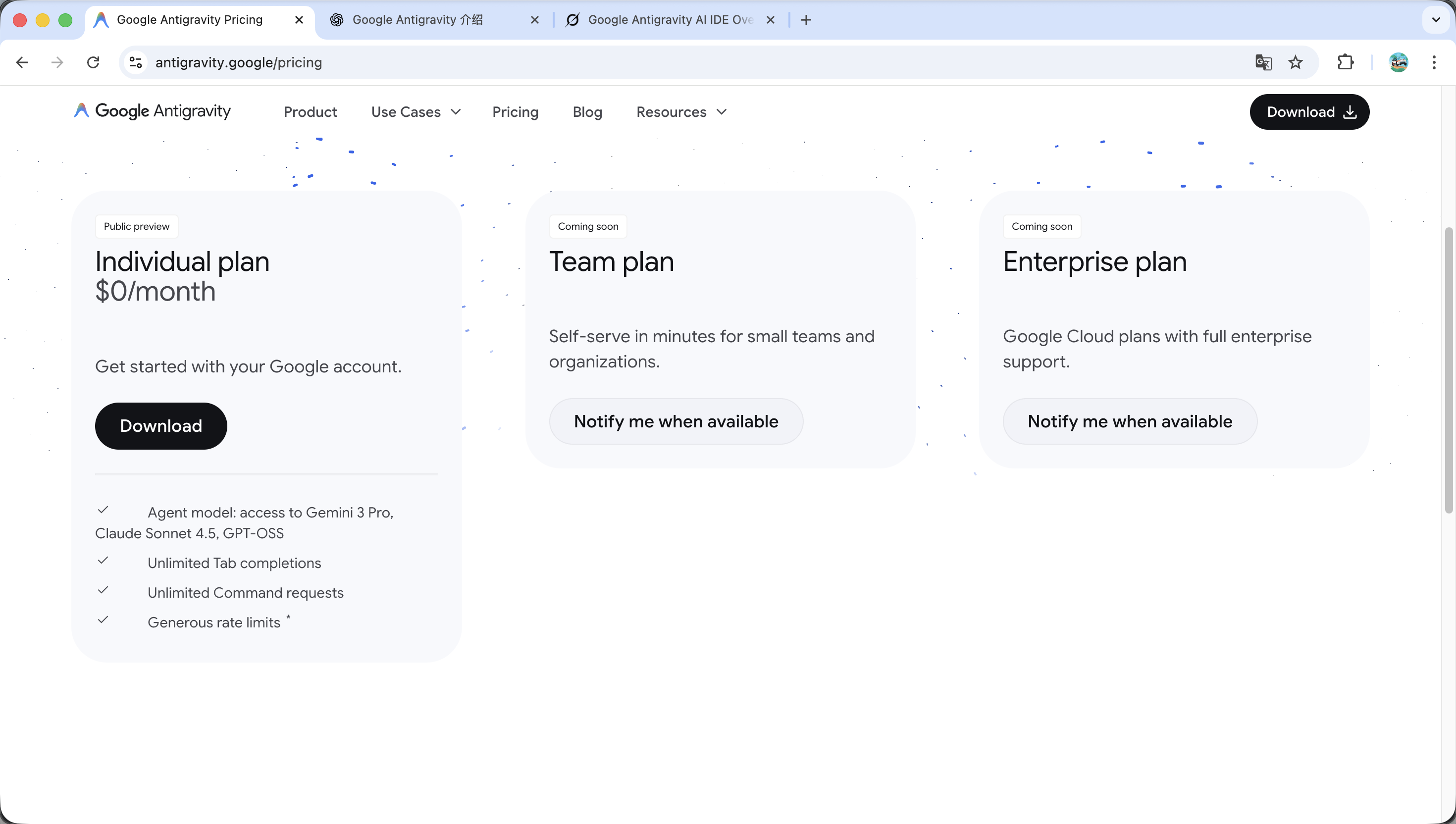View site information icon in address bar
The width and height of the screenshot is (1456, 824).
(136, 62)
